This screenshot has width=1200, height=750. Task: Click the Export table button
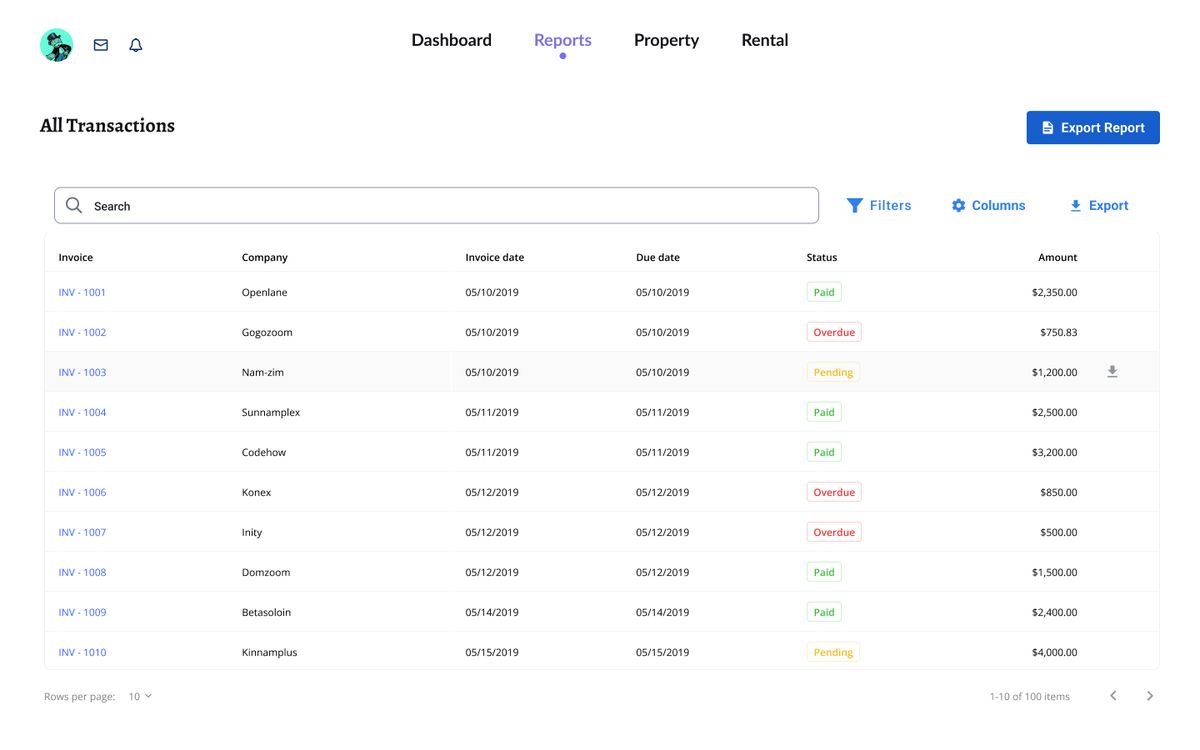1099,205
